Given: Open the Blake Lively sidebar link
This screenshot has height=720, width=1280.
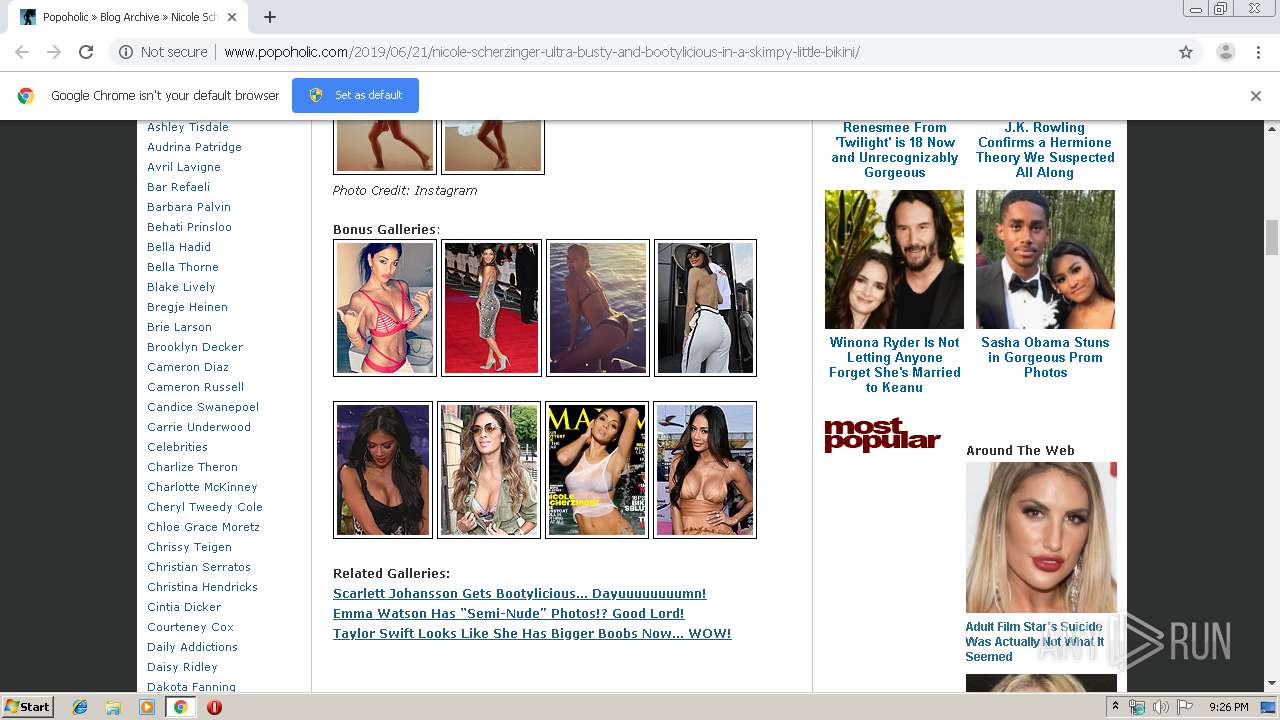Looking at the screenshot, I should point(181,287).
